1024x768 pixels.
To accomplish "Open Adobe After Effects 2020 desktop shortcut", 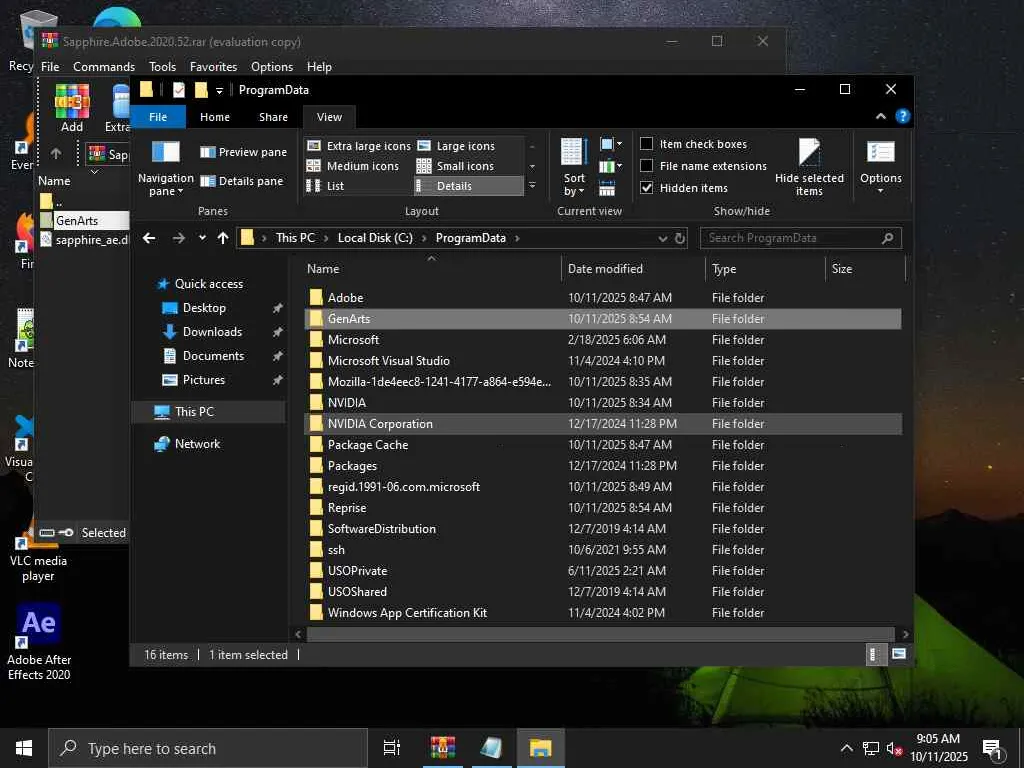I will [39, 643].
